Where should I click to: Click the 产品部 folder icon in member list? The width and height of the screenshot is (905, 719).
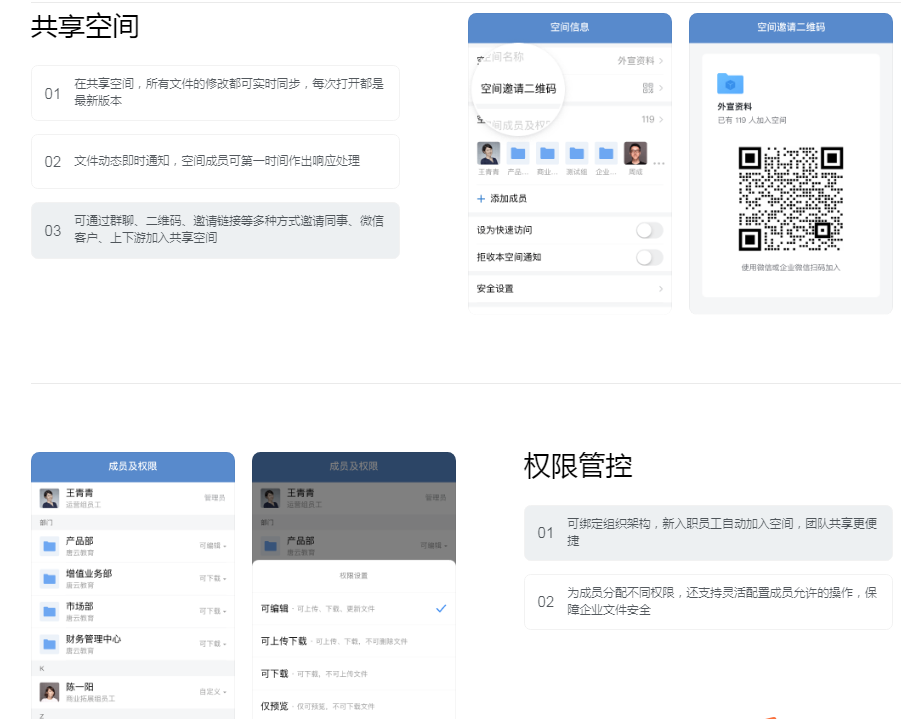[50, 546]
